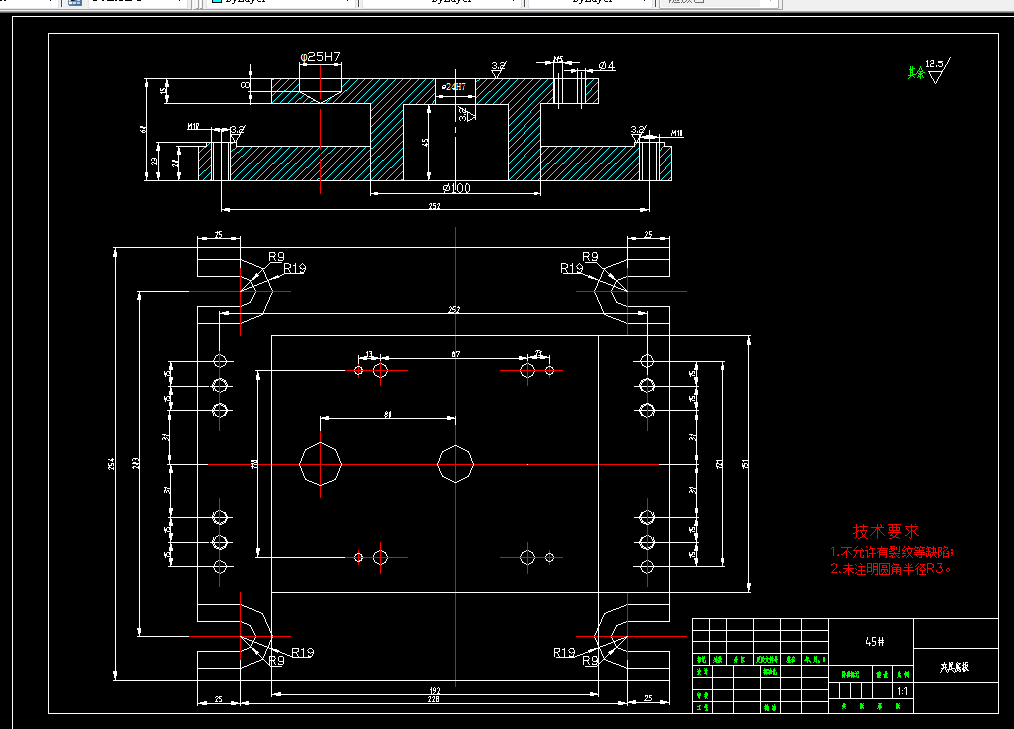Click the ø24H7 bore label

click(454, 86)
